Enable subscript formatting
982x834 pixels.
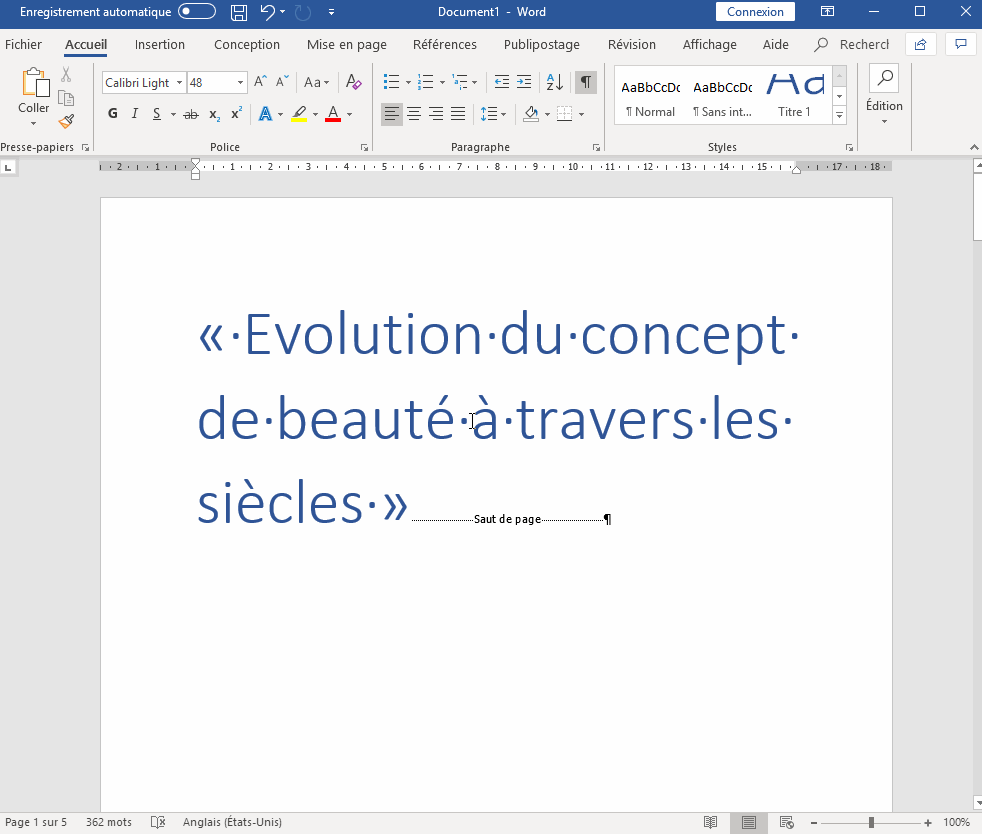[212, 113]
